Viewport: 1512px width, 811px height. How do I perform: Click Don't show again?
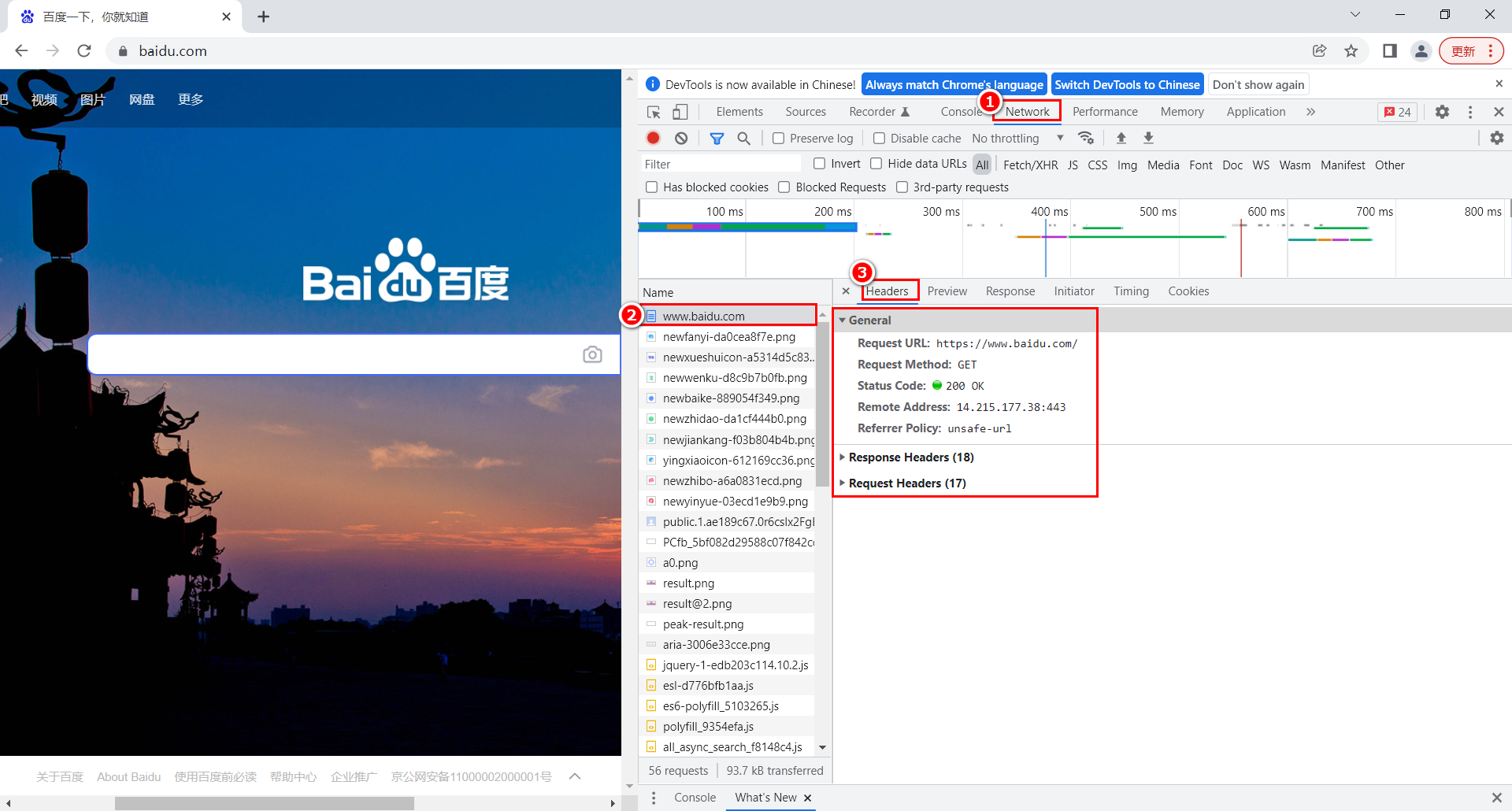[1258, 84]
